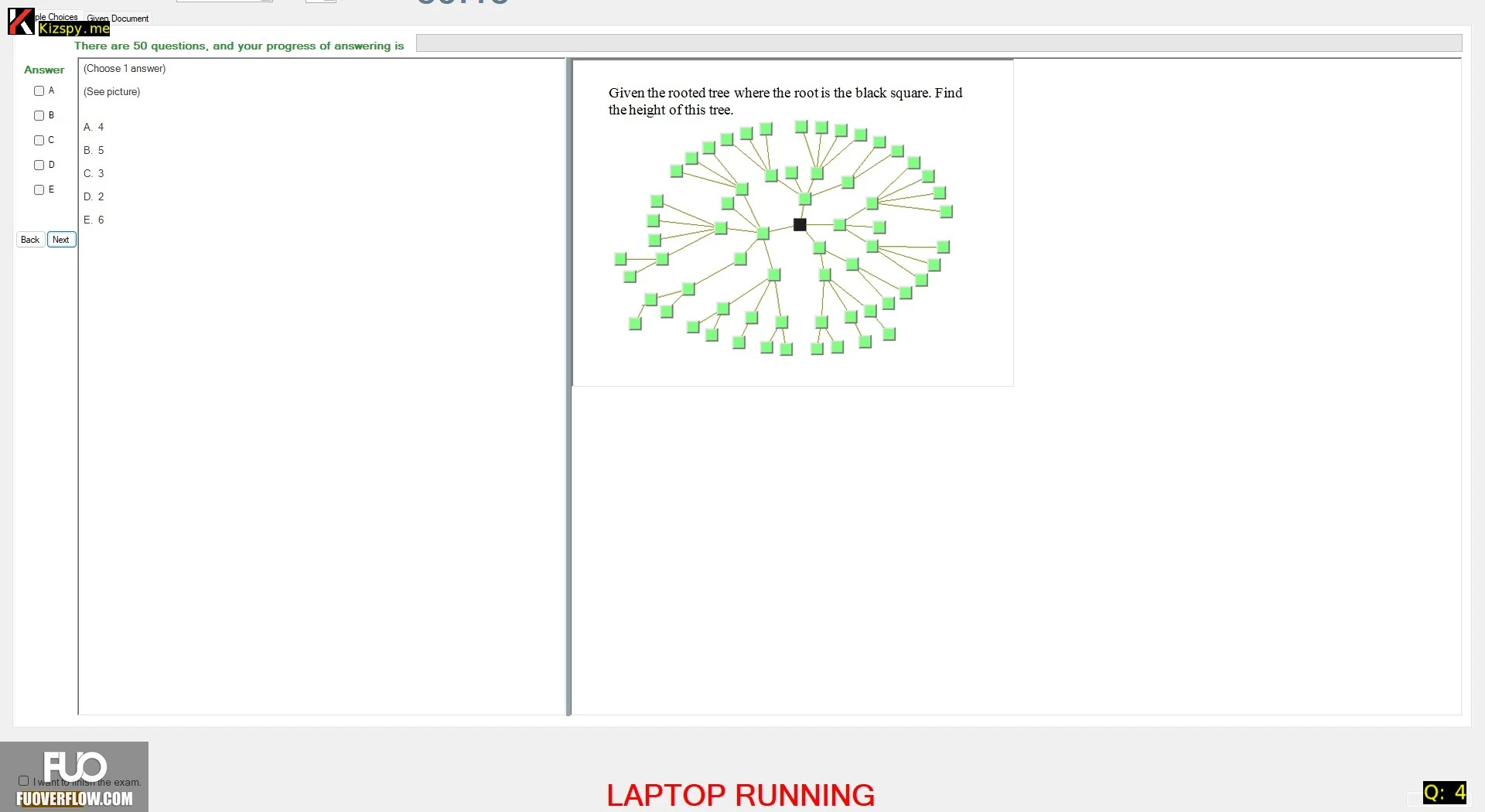This screenshot has width=1485, height=812.
Task: Click the '(See picture)' text
Action: [x=112, y=91]
